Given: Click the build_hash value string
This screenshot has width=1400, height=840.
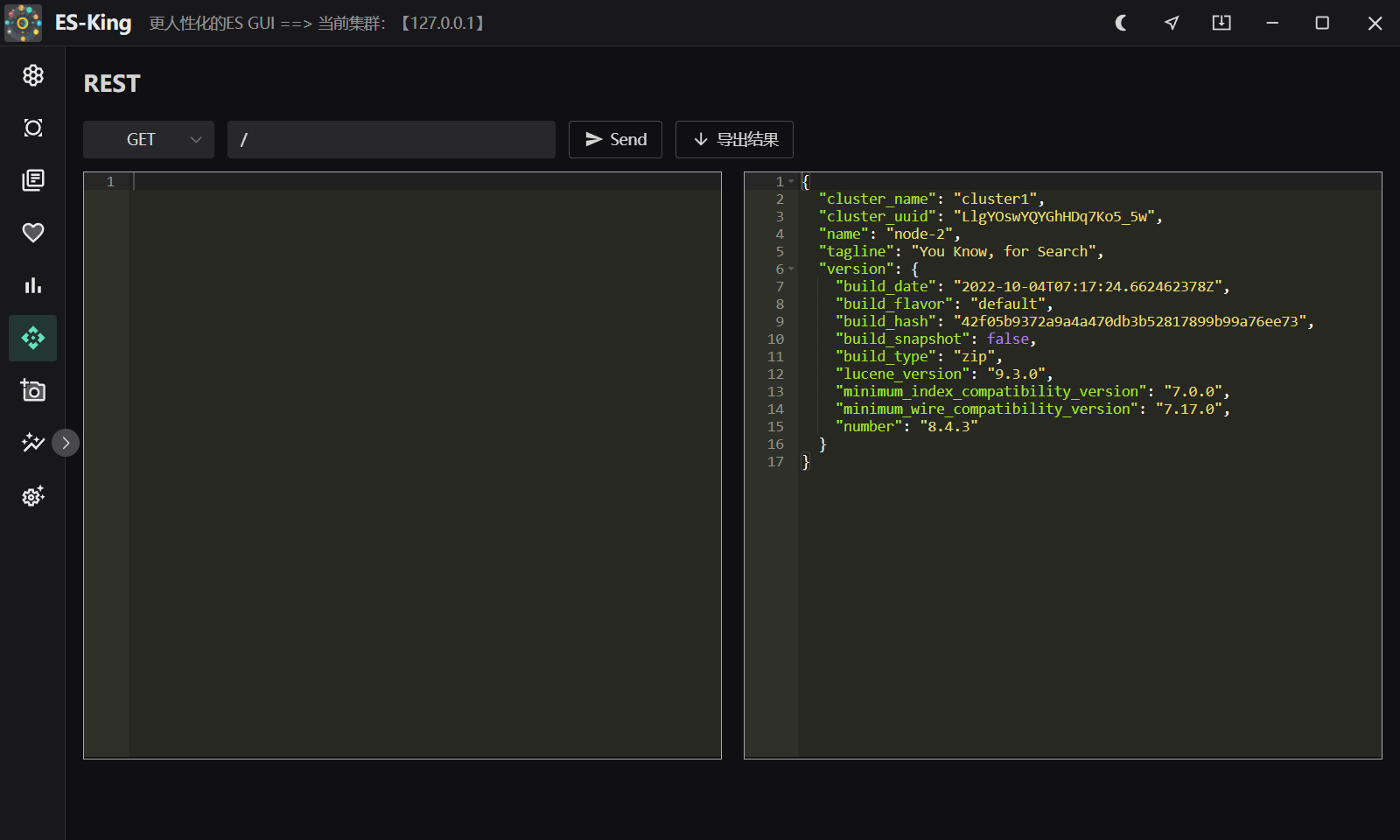Looking at the screenshot, I should tap(1130, 321).
